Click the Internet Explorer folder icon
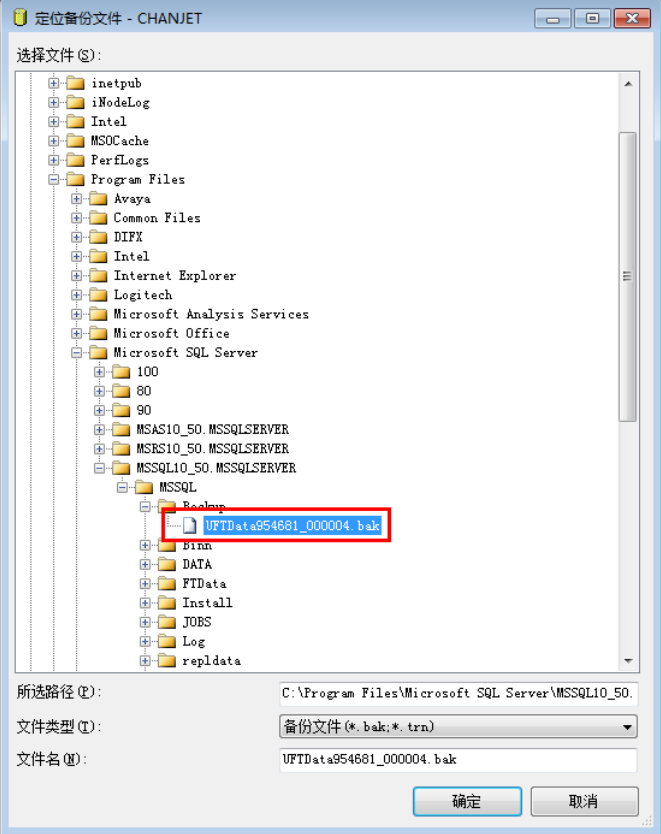This screenshot has height=834, width=661. point(98,276)
